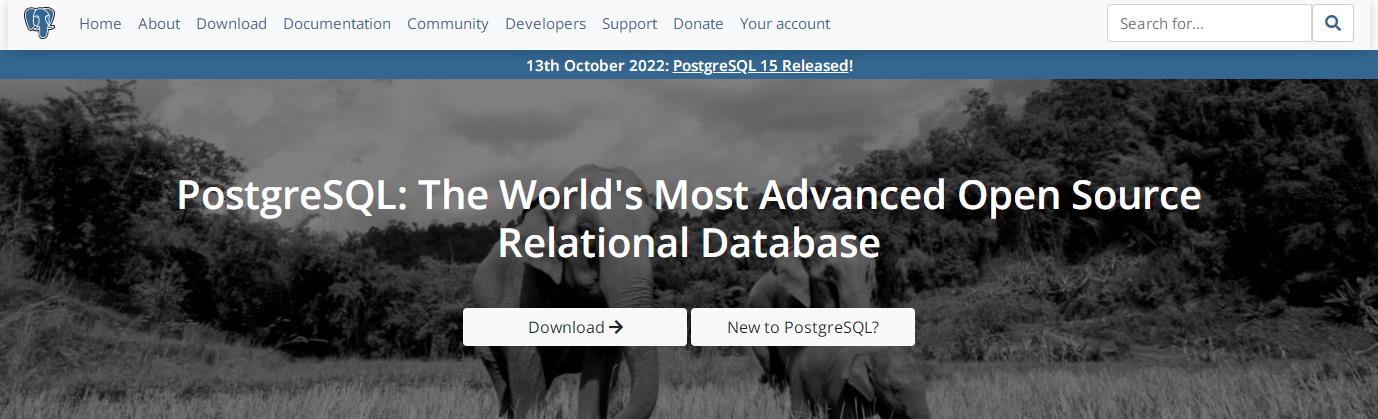This screenshot has height=419, width=1378.
Task: Focus the 'Search for...' input field
Action: click(1209, 23)
